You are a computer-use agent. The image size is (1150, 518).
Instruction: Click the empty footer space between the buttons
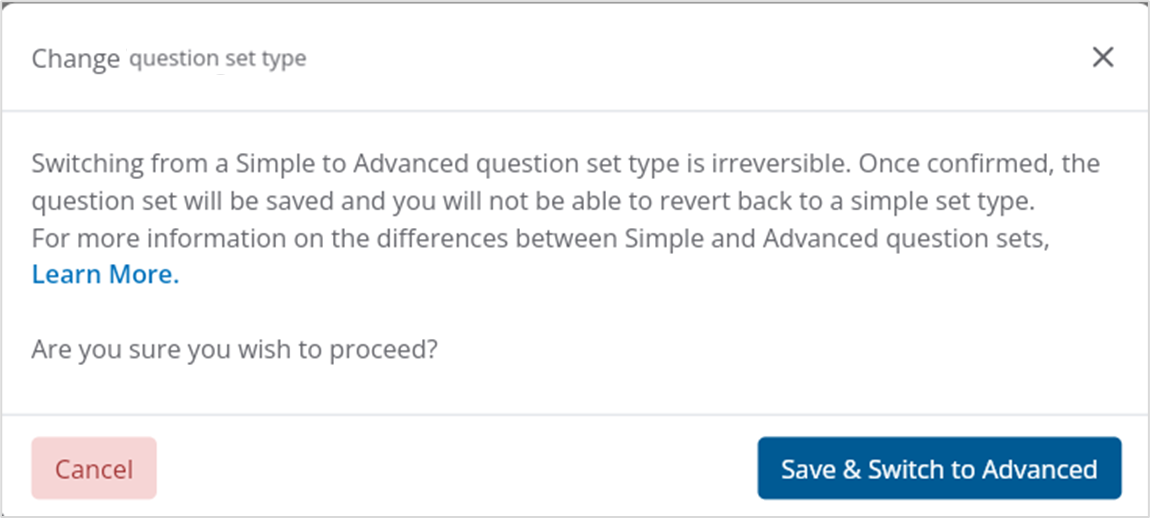(x=450, y=468)
